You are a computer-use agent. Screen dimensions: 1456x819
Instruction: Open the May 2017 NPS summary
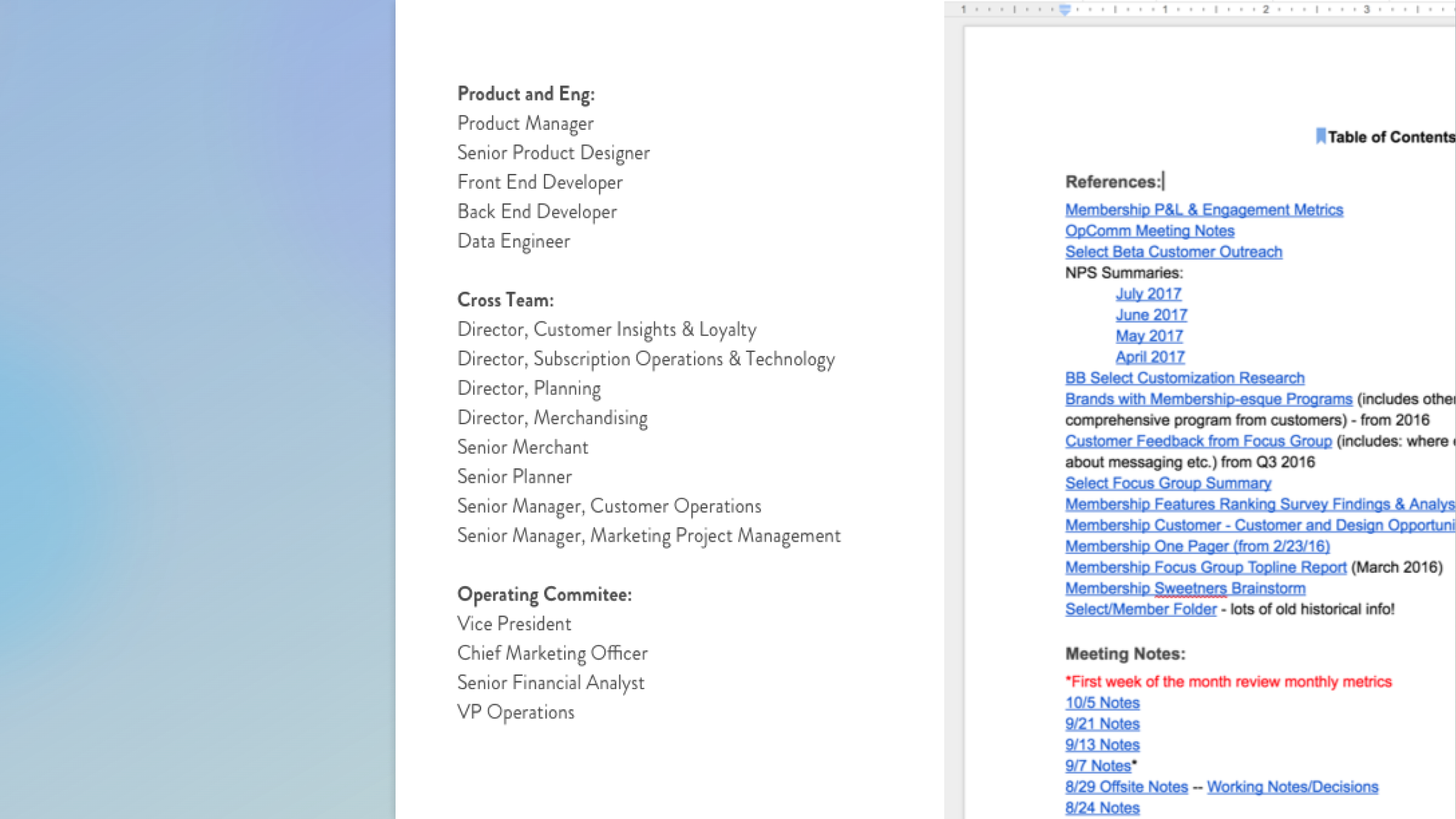click(x=1149, y=336)
